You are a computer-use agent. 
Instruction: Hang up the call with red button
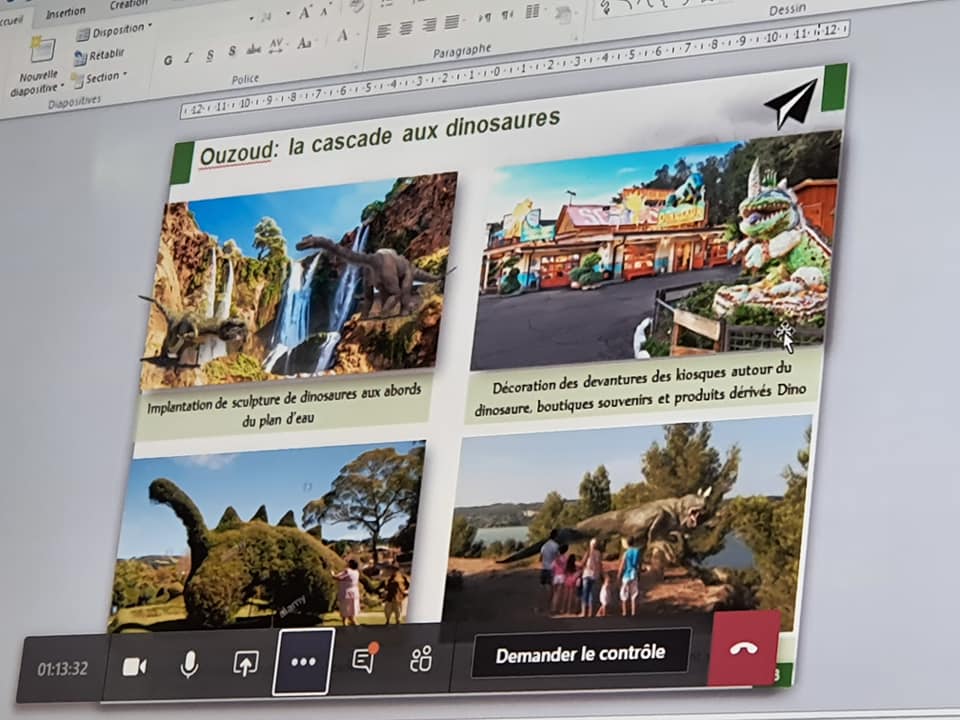click(x=743, y=647)
